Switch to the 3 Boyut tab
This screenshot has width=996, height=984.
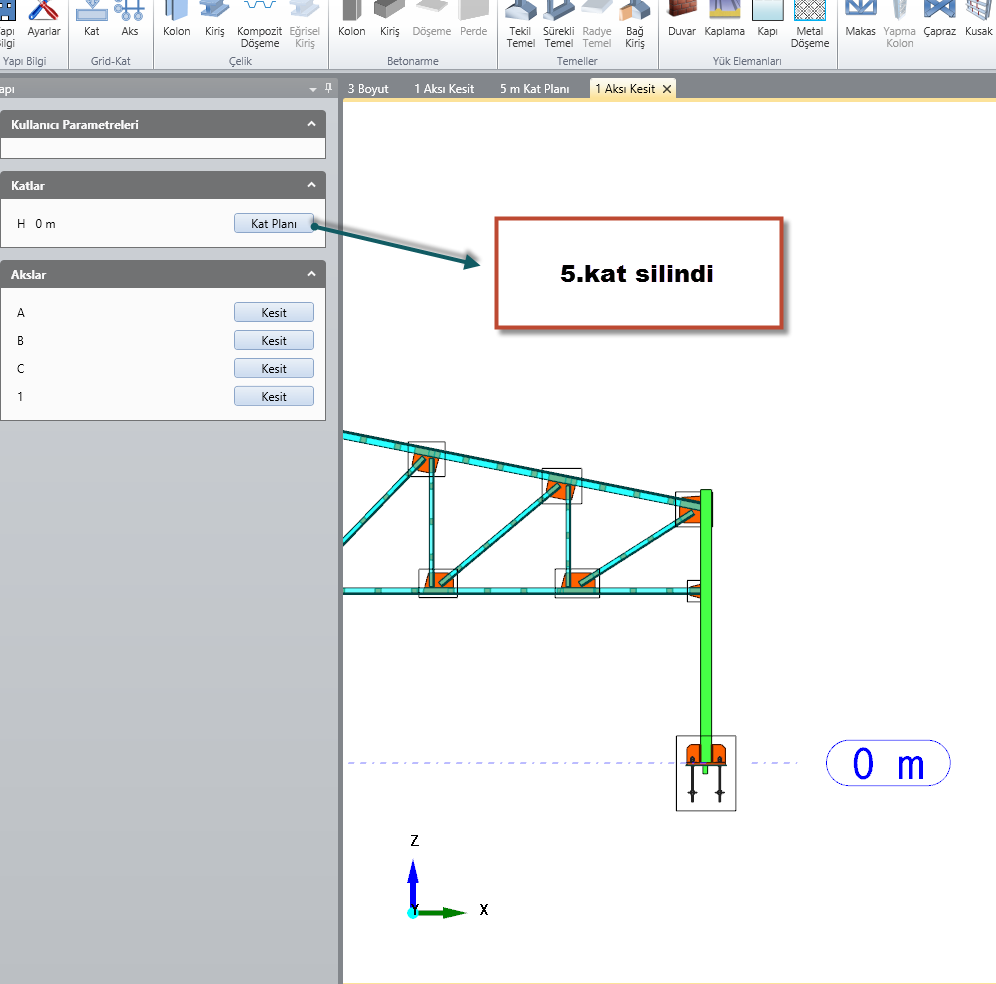point(368,89)
